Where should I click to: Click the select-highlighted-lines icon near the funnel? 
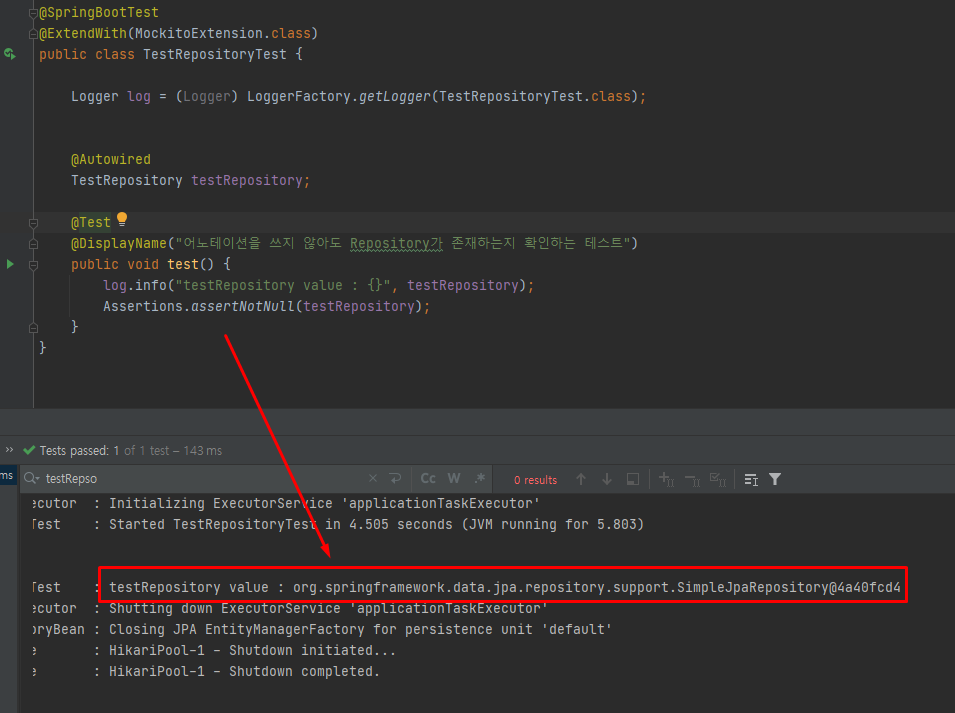(x=751, y=478)
